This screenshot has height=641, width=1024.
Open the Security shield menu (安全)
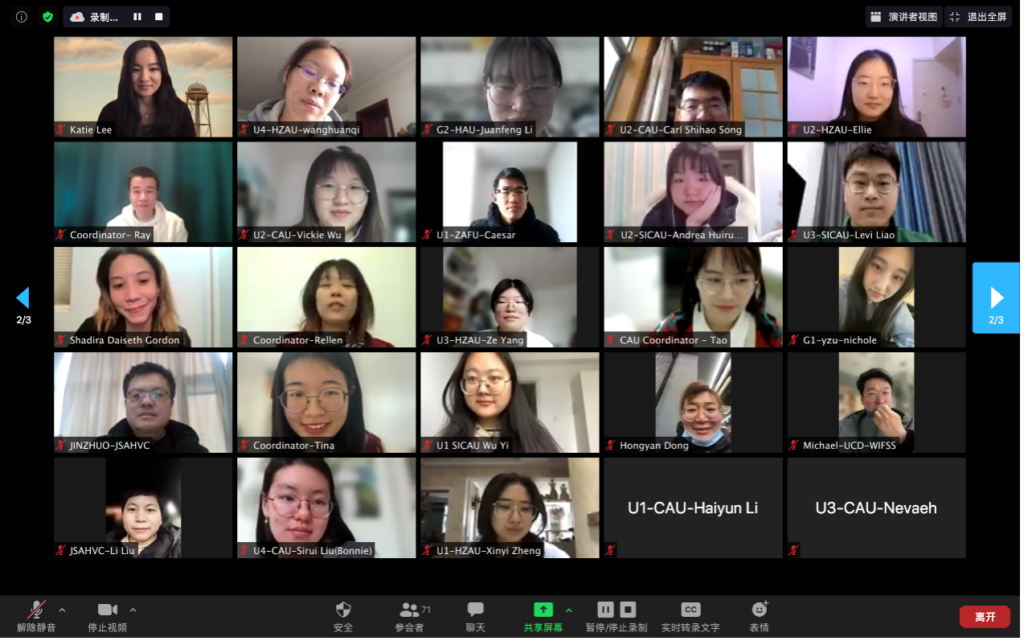[x=344, y=617]
